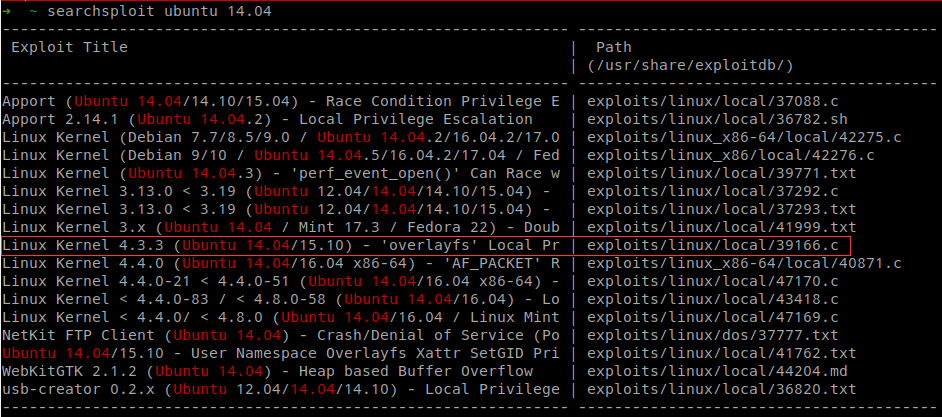This screenshot has width=942, height=417.
Task: Click Apport 2.14.1 Local Privilege Escalation title
Action: [267, 119]
